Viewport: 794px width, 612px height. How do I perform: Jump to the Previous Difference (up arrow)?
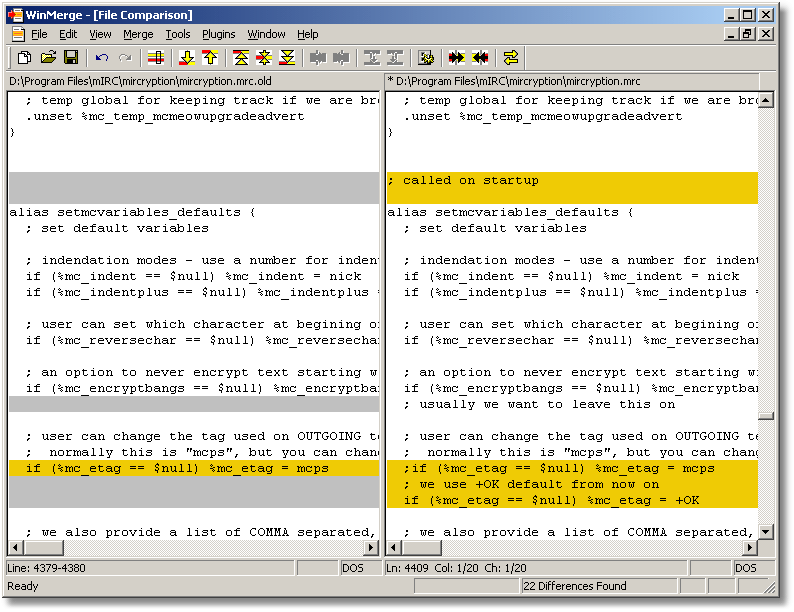210,58
